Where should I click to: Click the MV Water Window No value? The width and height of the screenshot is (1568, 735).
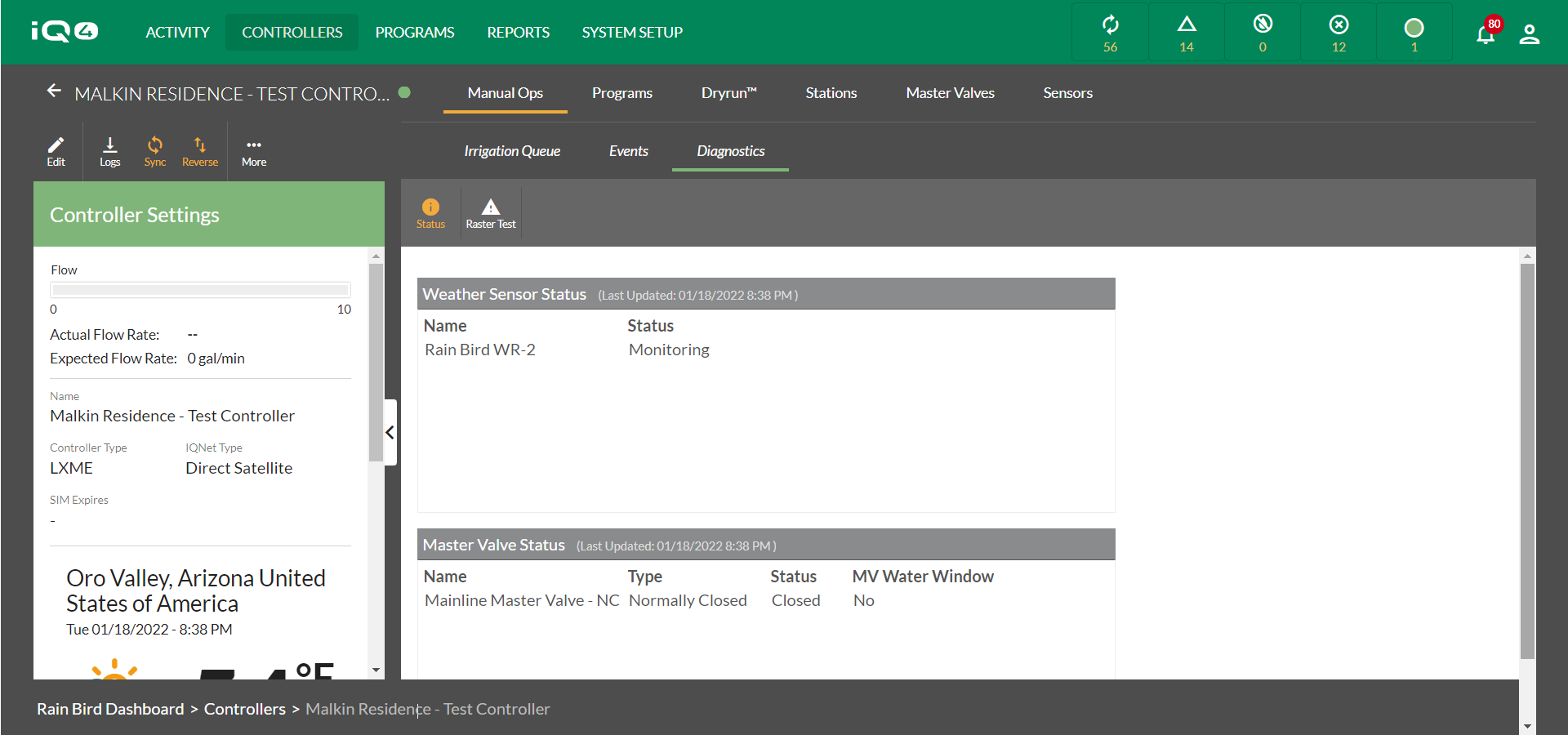click(863, 600)
